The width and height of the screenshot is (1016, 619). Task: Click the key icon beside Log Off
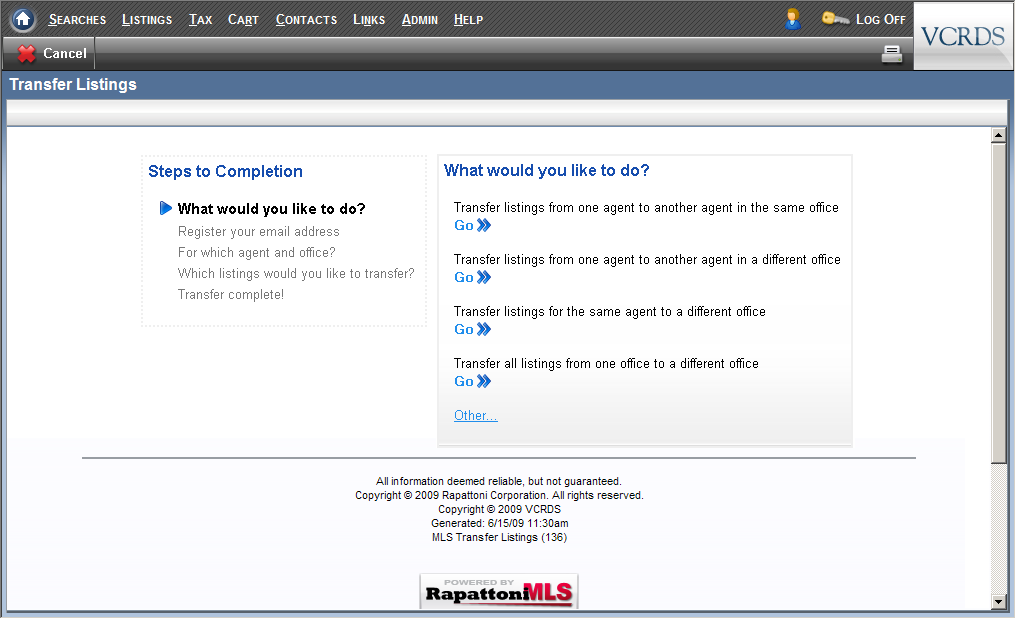tap(835, 19)
